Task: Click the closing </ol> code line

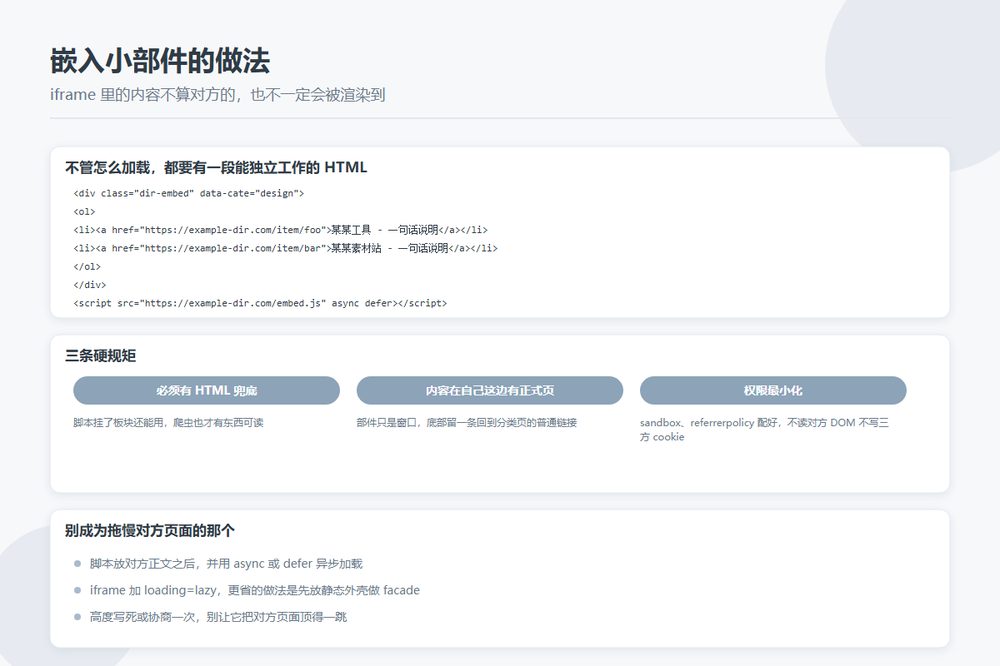Action: pyautogui.click(x=87, y=267)
